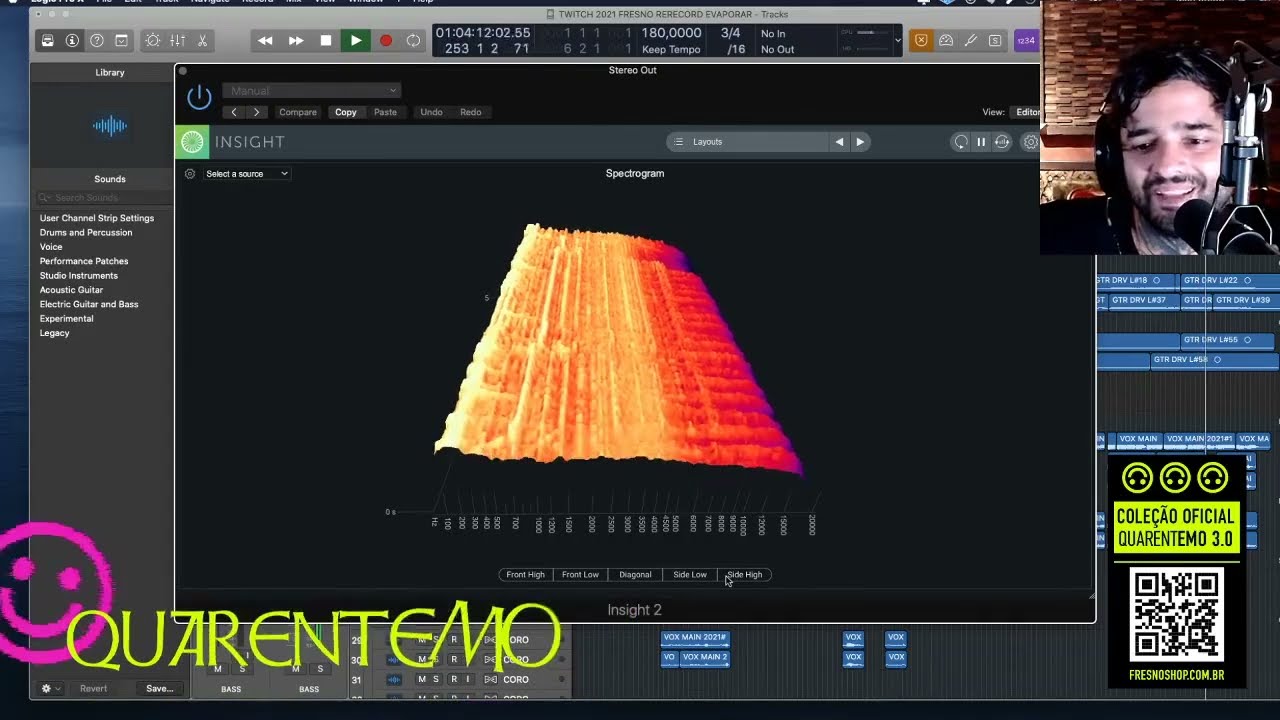Screen dimensions: 1280x720
Task: Open the Mixer faders icon
Action: tap(177, 41)
